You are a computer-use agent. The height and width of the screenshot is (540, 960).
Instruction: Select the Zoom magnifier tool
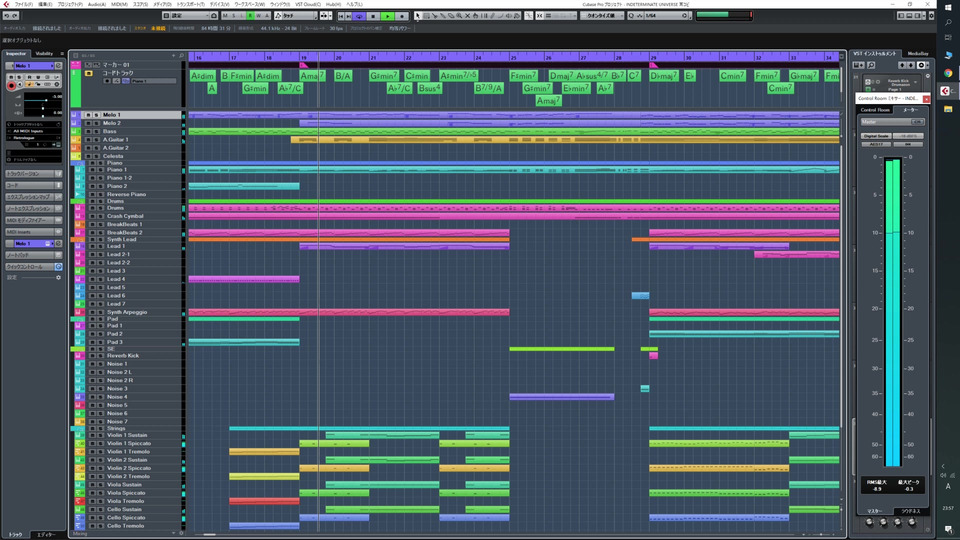[x=459, y=16]
